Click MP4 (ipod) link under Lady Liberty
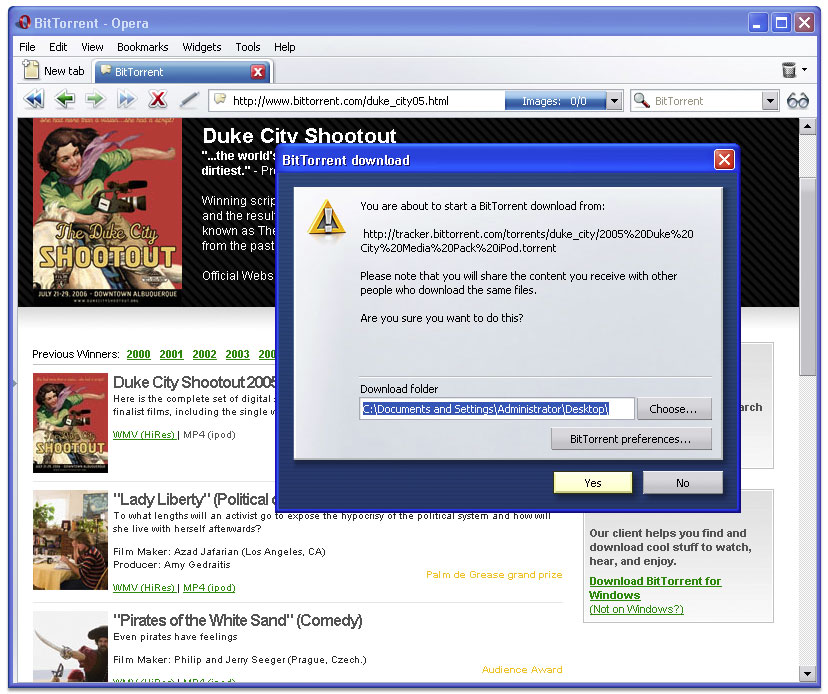The height and width of the screenshot is (694, 828). pos(209,587)
